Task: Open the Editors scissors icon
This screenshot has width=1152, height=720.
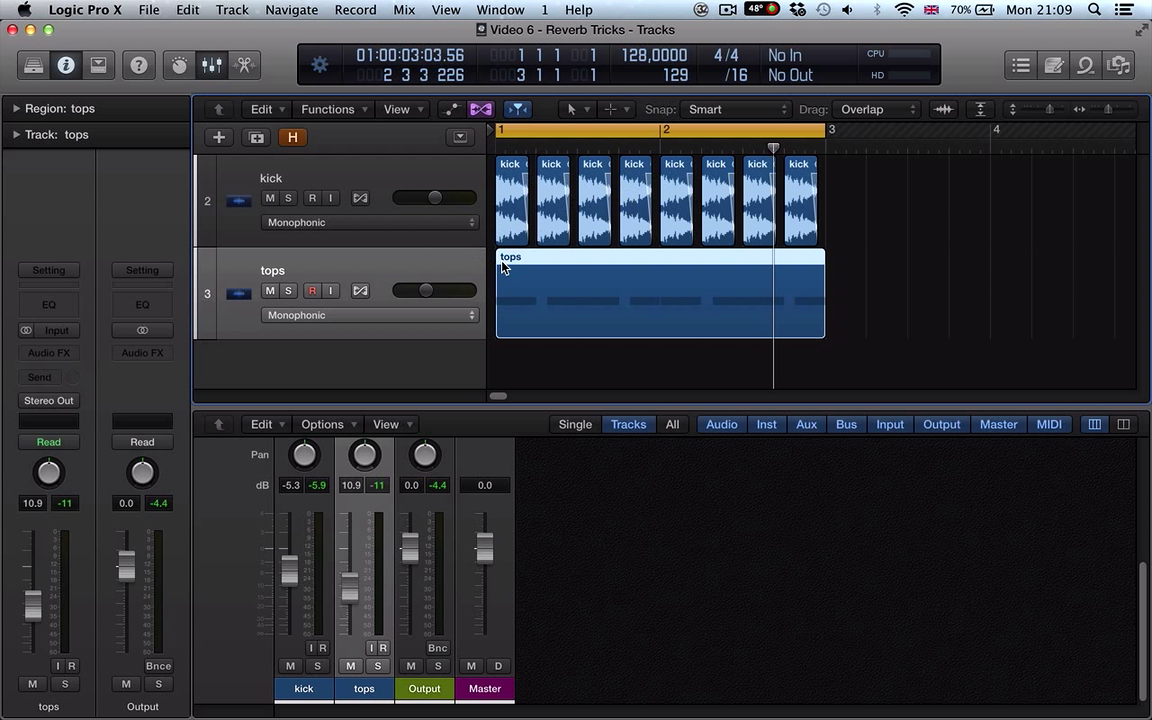Action: click(244, 66)
